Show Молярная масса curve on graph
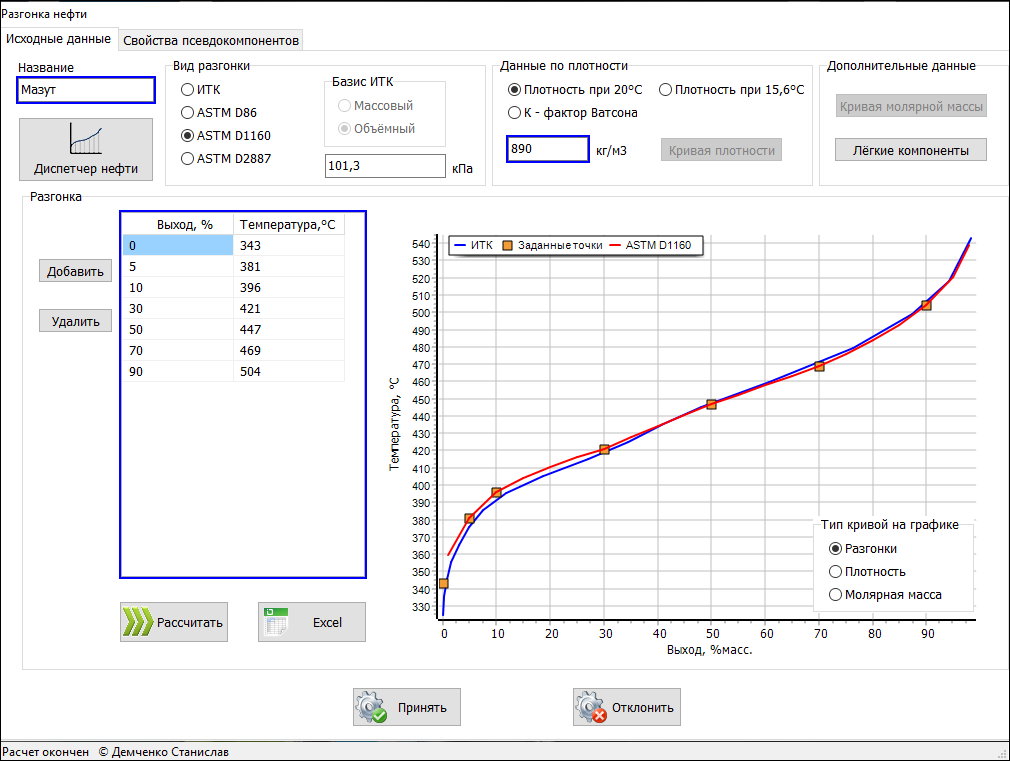This screenshot has height=761, width=1010. click(x=836, y=595)
